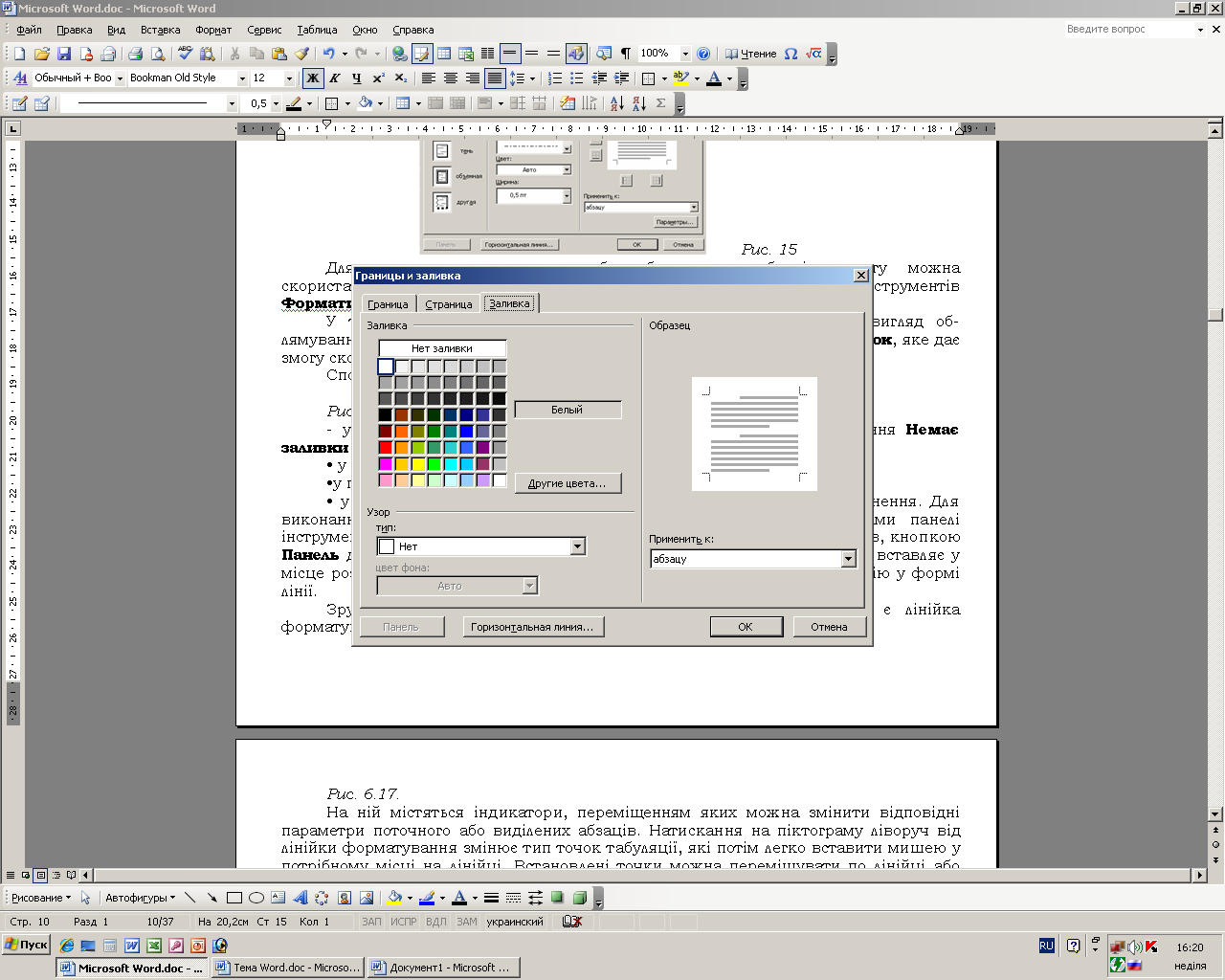Image resolution: width=1225 pixels, height=980 pixels.
Task: Click the Text Box drawing tool
Action: [x=278, y=898]
